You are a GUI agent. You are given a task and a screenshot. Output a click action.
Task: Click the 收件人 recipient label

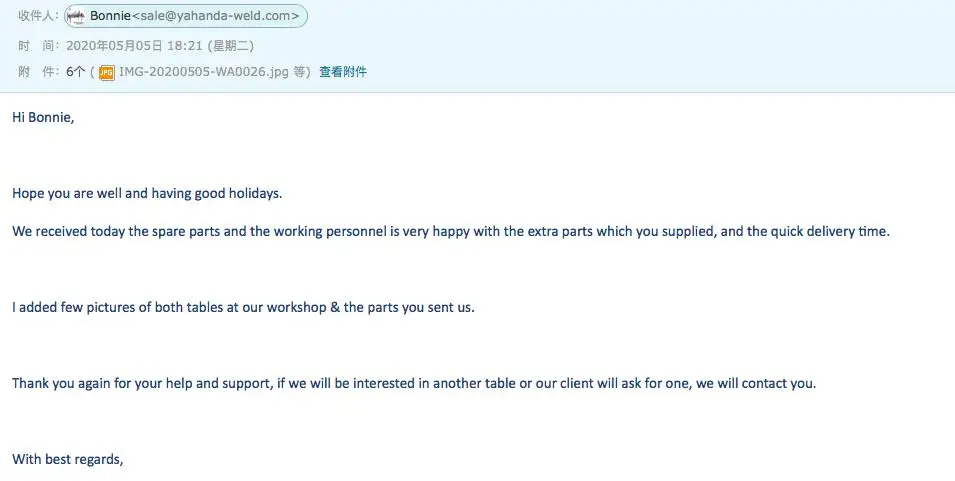pyautogui.click(x=39, y=16)
